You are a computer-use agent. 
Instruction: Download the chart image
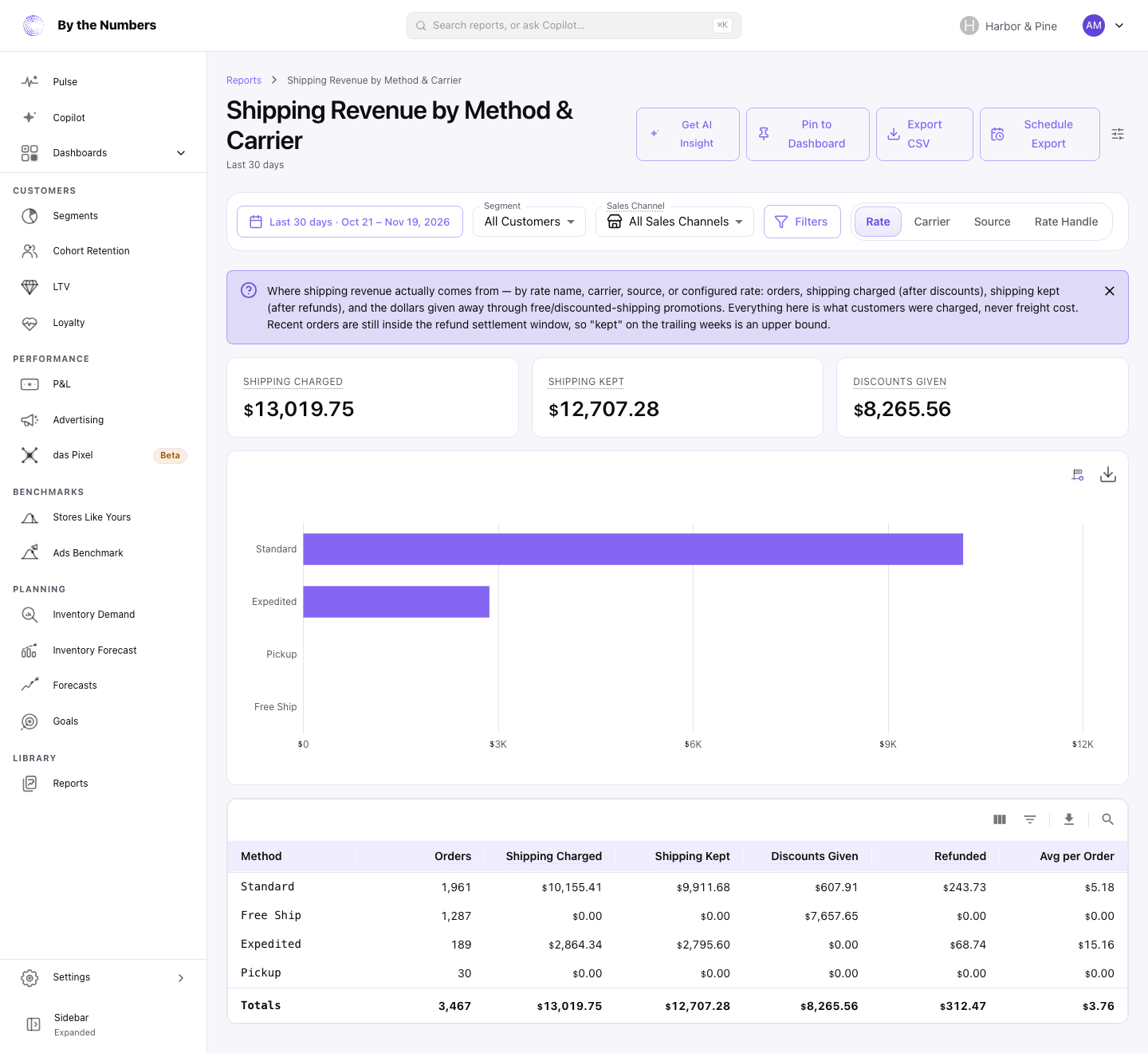pos(1108,475)
